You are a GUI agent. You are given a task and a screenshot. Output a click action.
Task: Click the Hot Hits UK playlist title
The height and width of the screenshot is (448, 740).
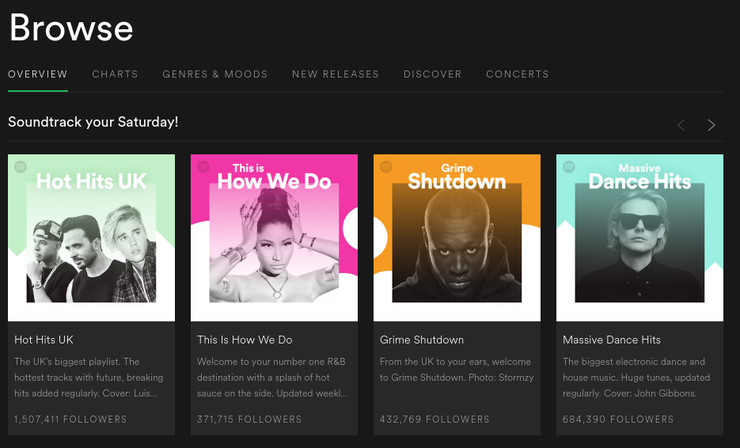44,340
